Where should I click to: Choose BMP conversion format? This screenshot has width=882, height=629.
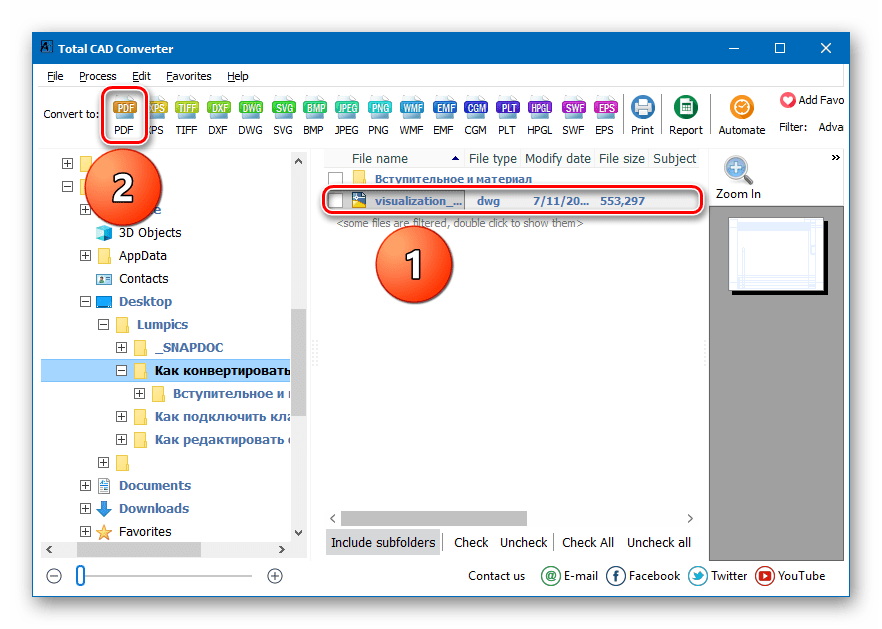[x=314, y=116]
